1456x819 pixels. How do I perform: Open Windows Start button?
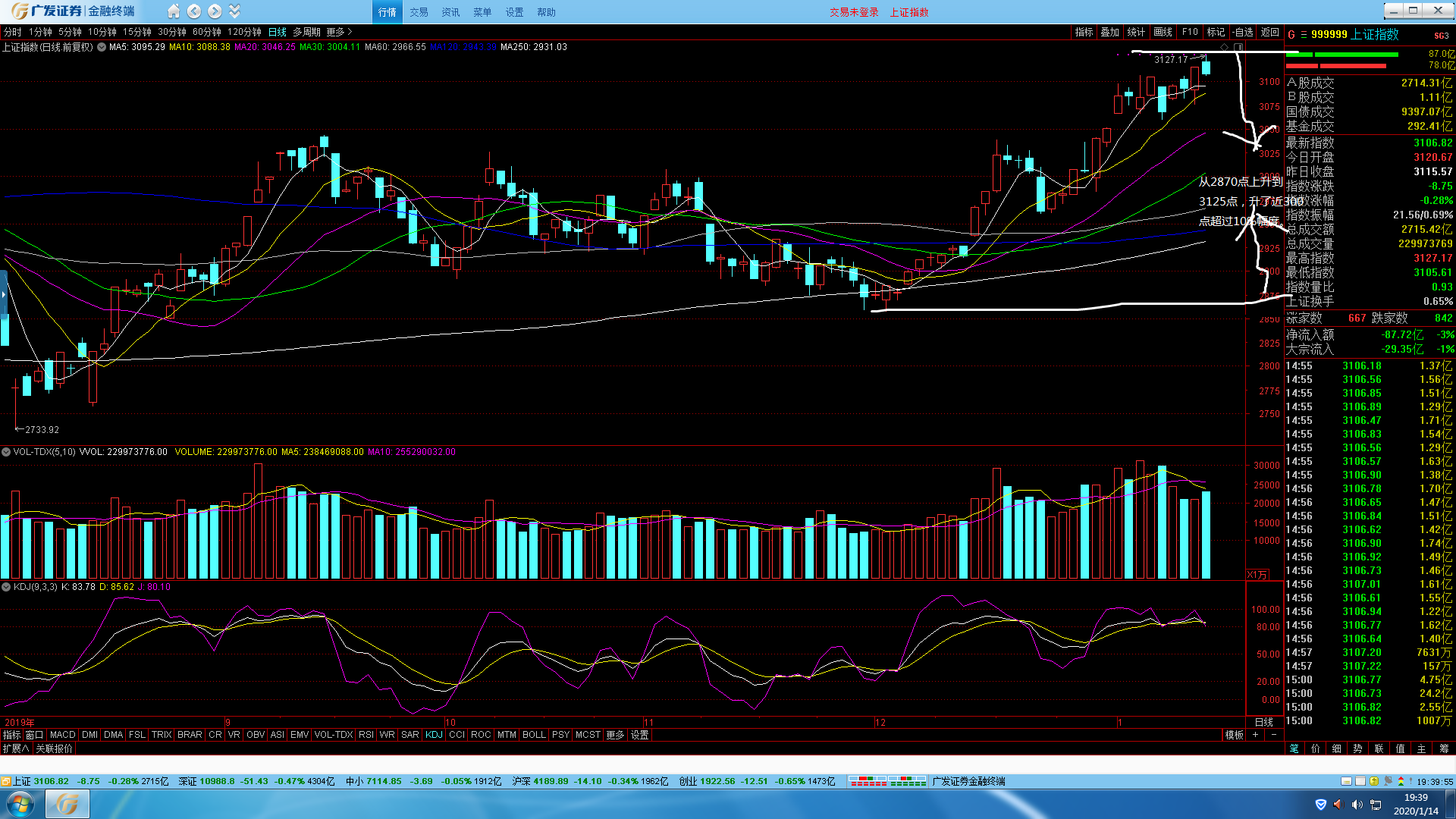tap(20, 804)
